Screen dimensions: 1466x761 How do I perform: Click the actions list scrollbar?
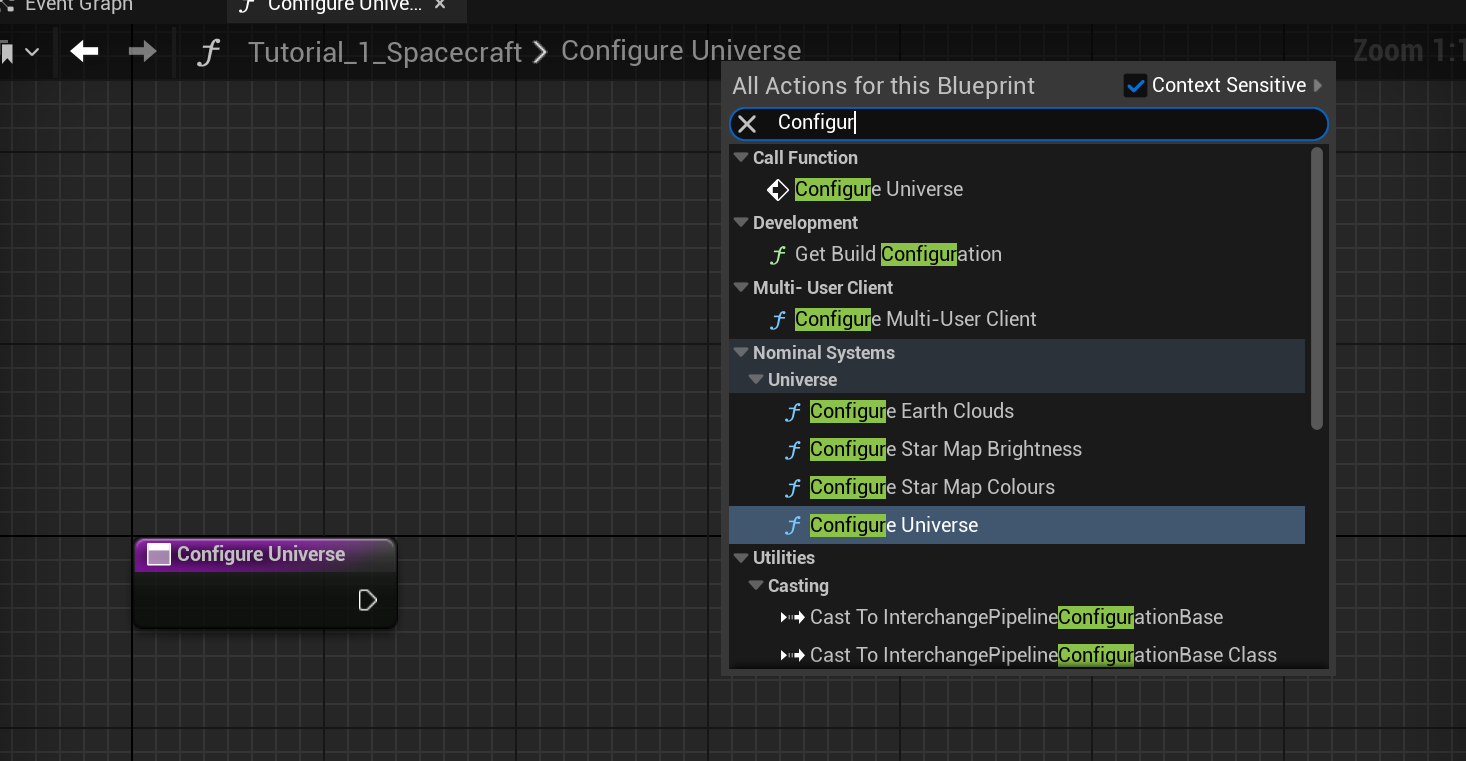(x=1317, y=288)
